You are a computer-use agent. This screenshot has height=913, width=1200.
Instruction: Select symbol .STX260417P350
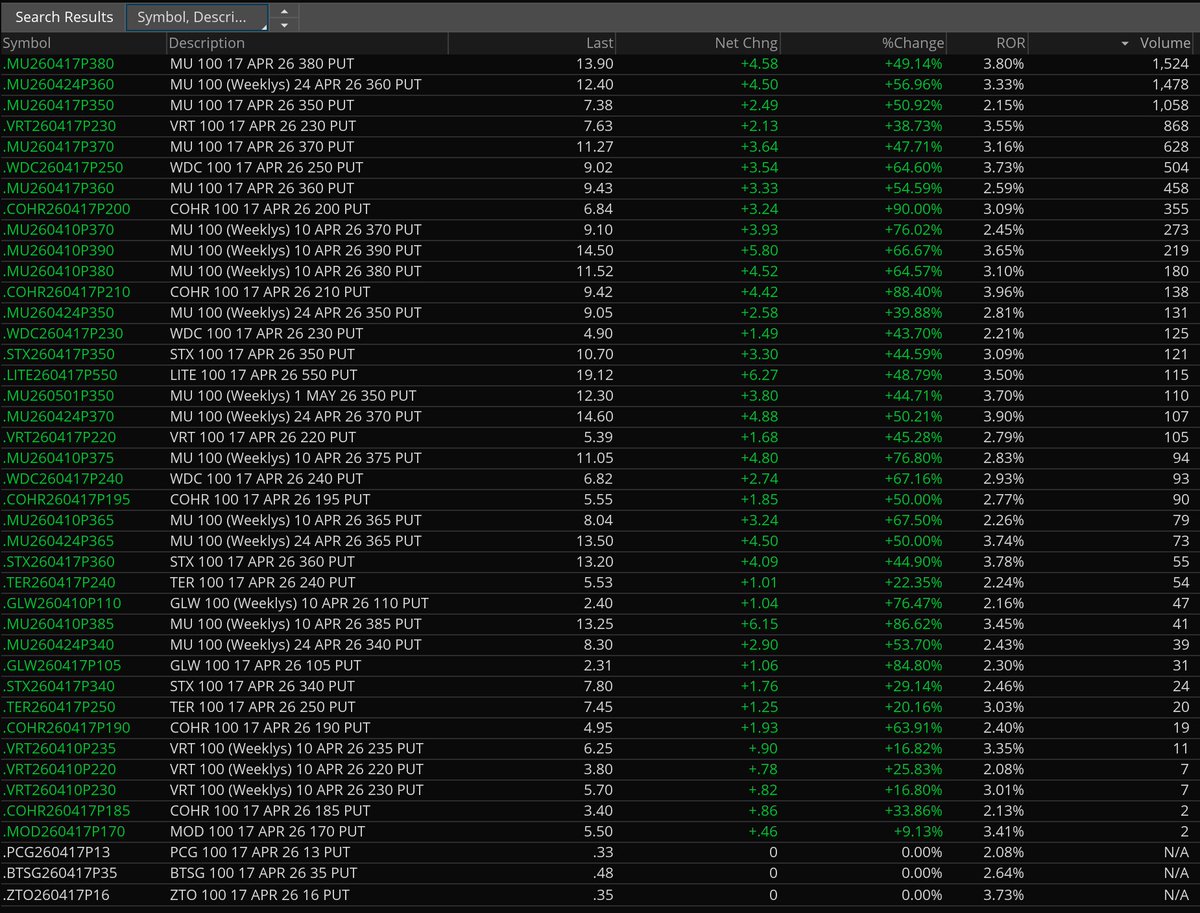(x=59, y=354)
